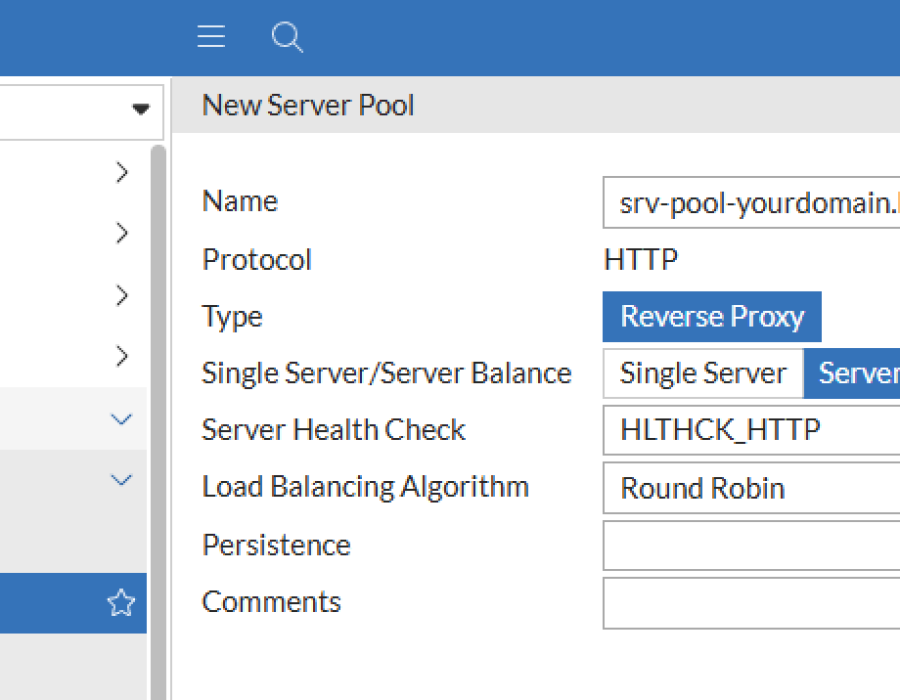This screenshot has width=900, height=700.
Task: Select the Reverse Proxy type
Action: coord(712,317)
